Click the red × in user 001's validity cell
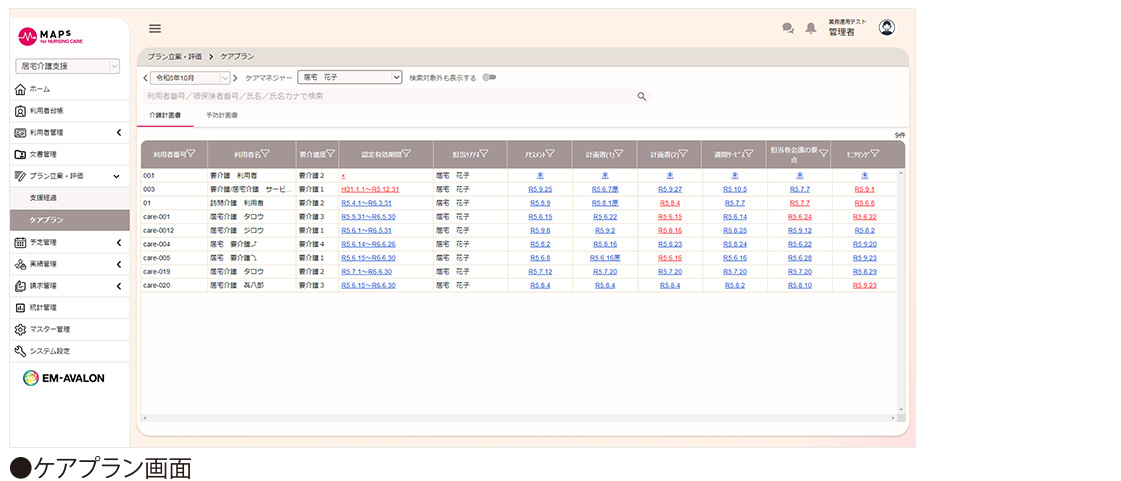Viewport: 1121px width, 481px height. point(343,176)
